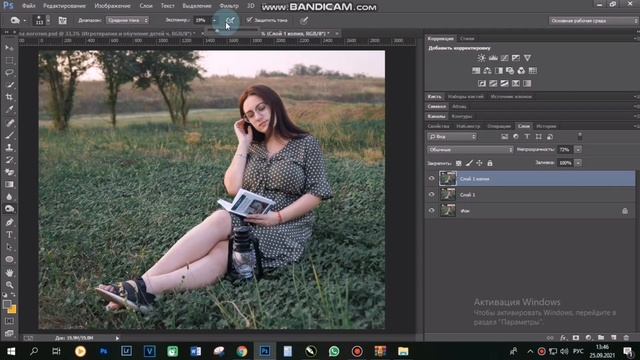Add Vibrance adjustment (triangle icon)
Viewport: 640px width, 360px height.
(527, 58)
